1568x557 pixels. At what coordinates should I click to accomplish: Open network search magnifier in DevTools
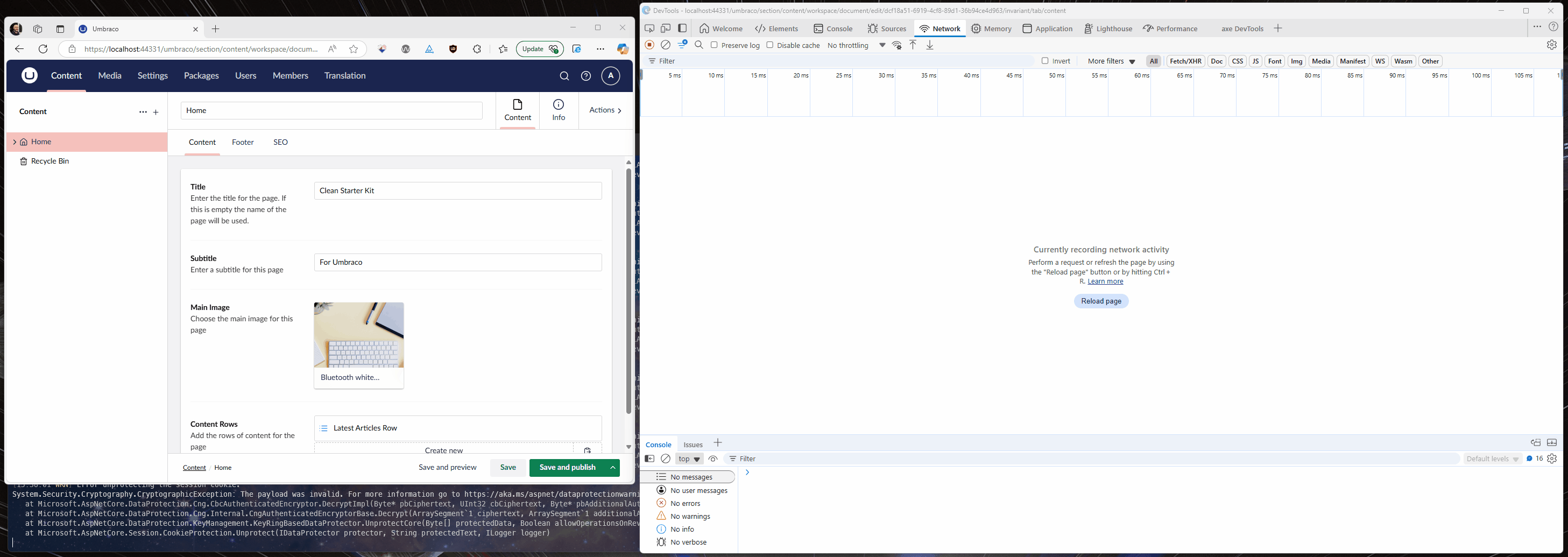(699, 45)
